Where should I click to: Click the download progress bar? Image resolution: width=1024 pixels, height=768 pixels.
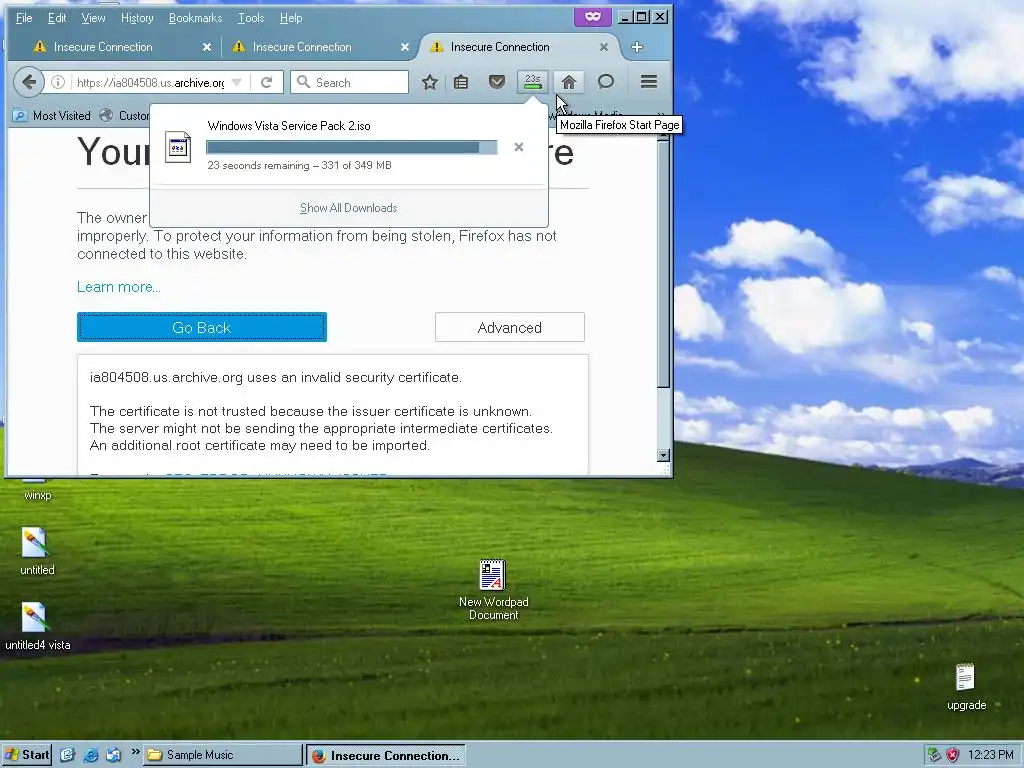click(x=351, y=148)
